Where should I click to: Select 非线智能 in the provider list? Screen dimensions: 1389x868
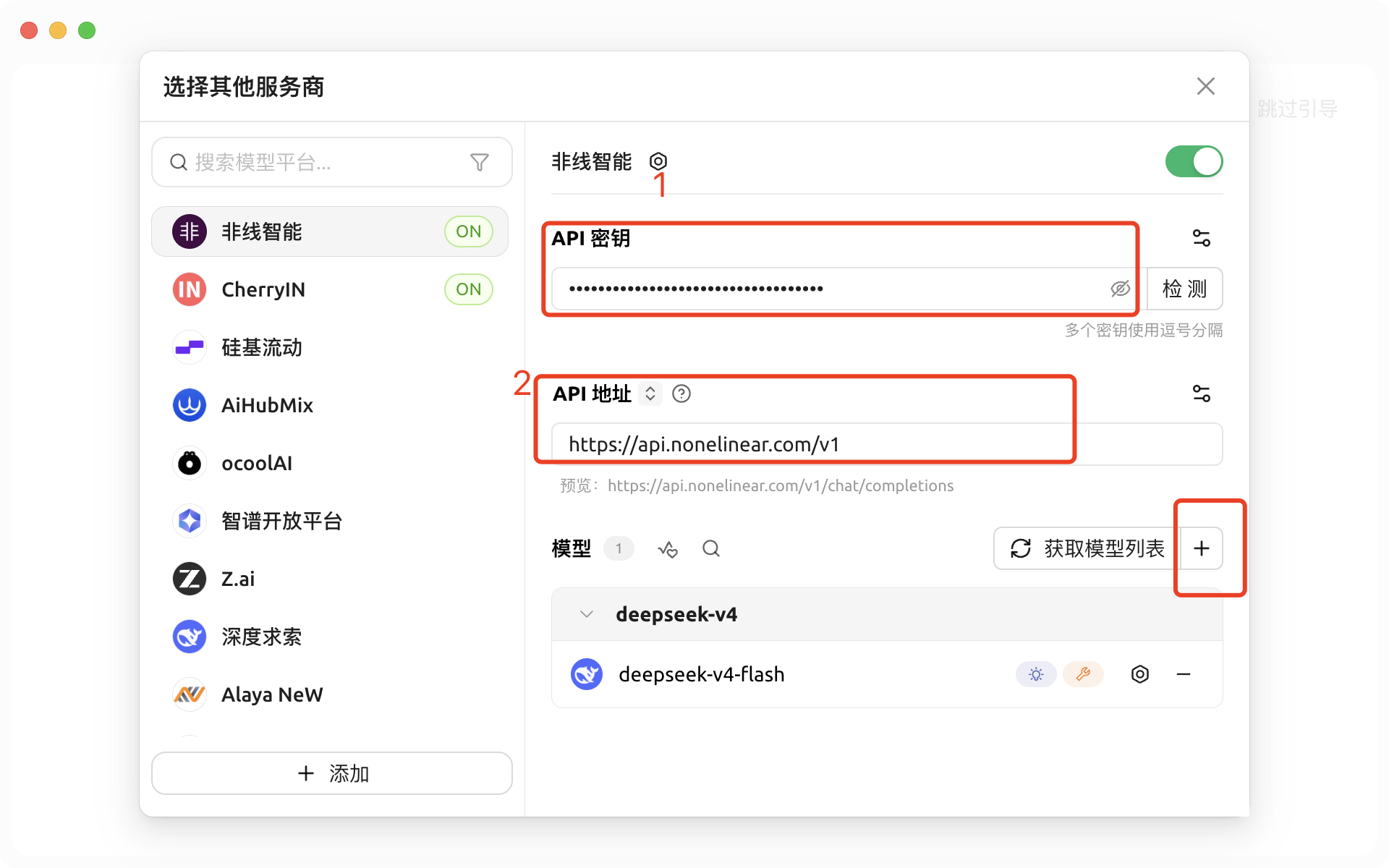tap(330, 231)
